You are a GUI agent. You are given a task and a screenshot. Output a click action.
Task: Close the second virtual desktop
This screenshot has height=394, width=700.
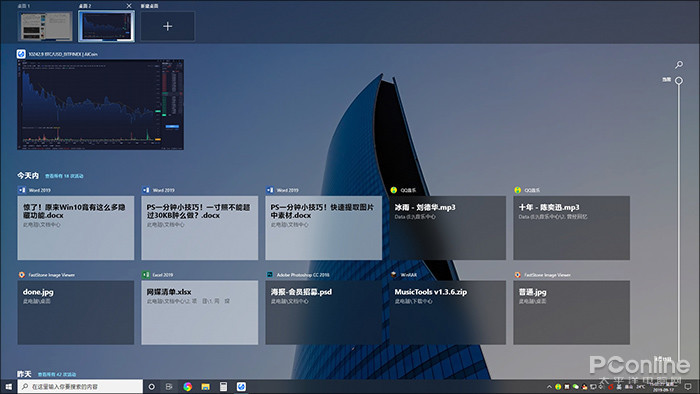pos(129,6)
